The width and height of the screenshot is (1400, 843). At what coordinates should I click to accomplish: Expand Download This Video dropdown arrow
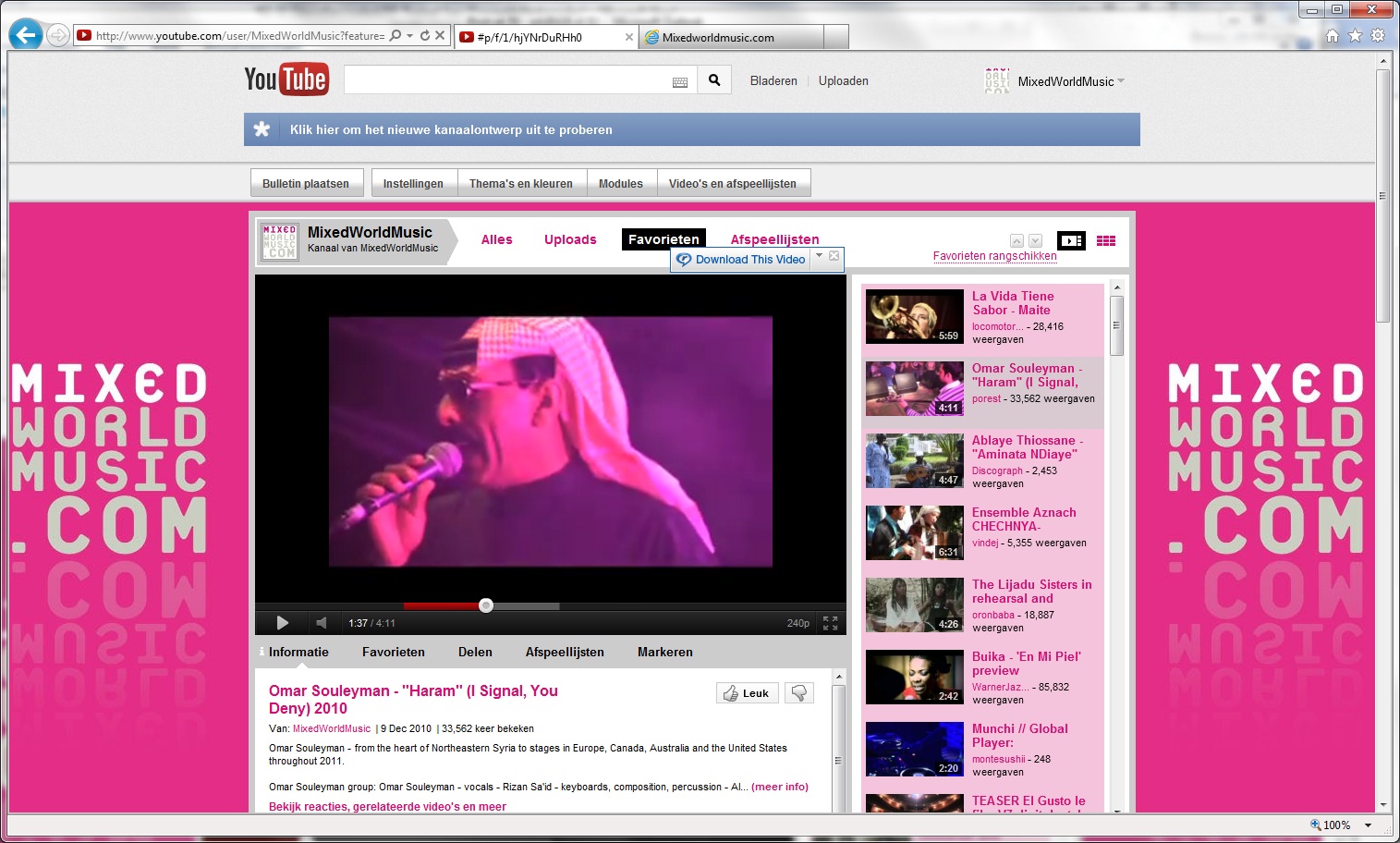pyautogui.click(x=819, y=256)
